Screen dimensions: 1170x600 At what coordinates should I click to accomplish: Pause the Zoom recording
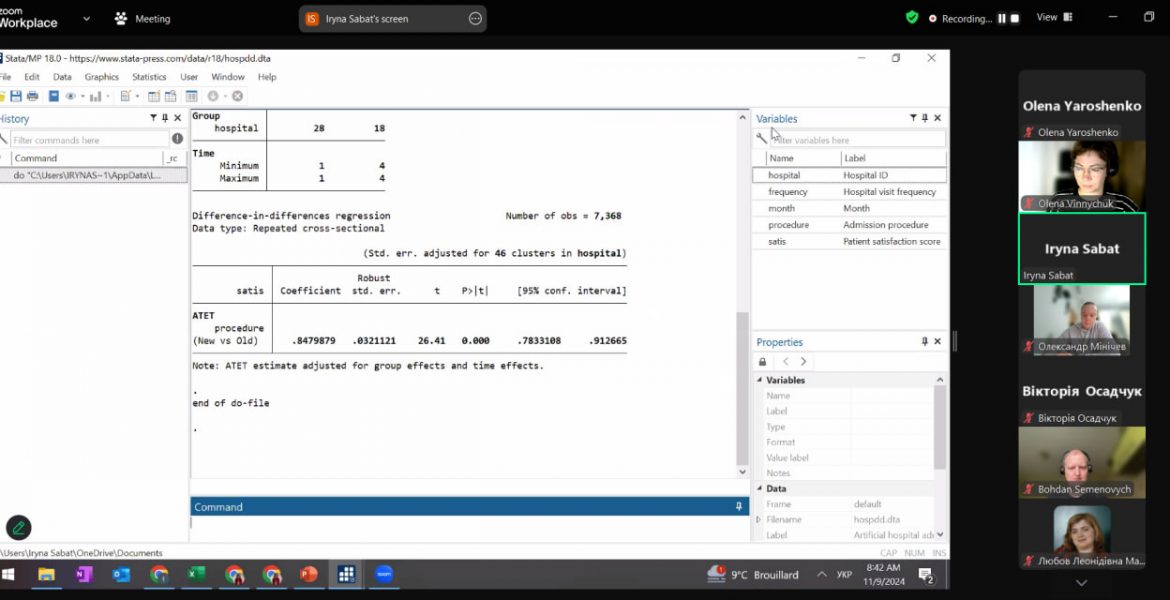click(1002, 19)
